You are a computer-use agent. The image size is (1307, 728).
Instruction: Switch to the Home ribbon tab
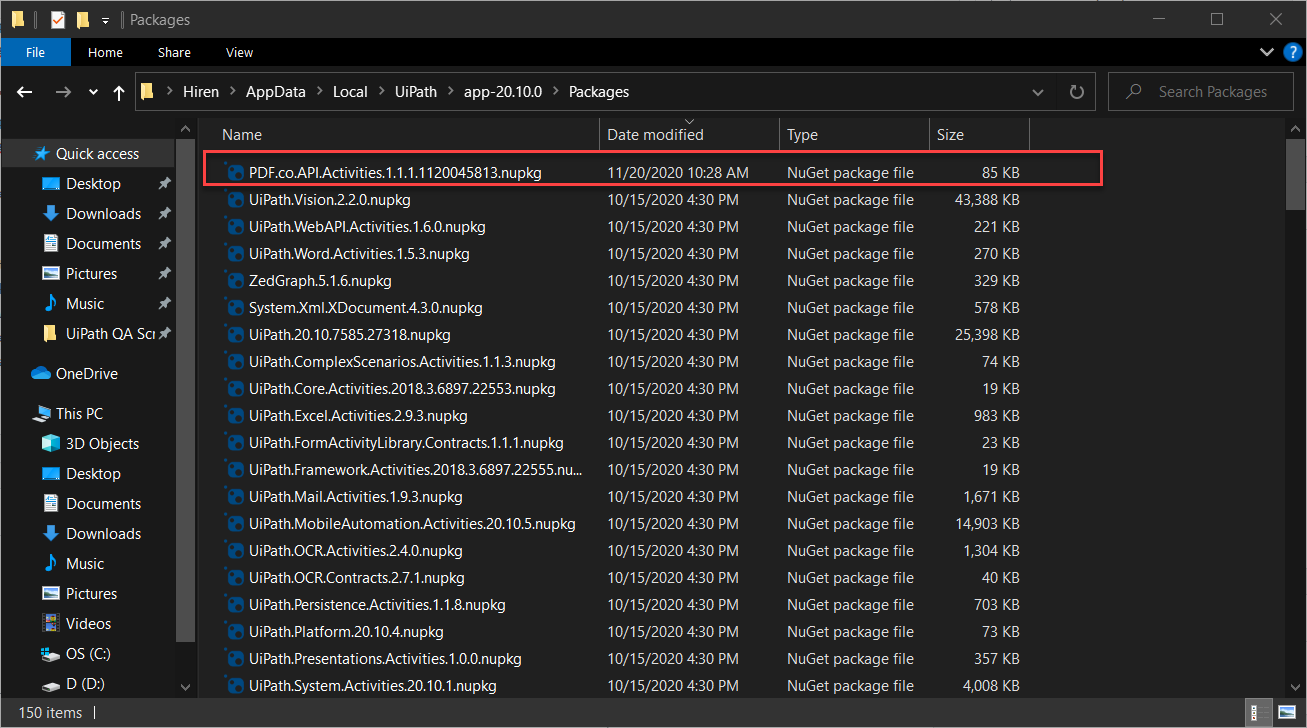(x=105, y=52)
